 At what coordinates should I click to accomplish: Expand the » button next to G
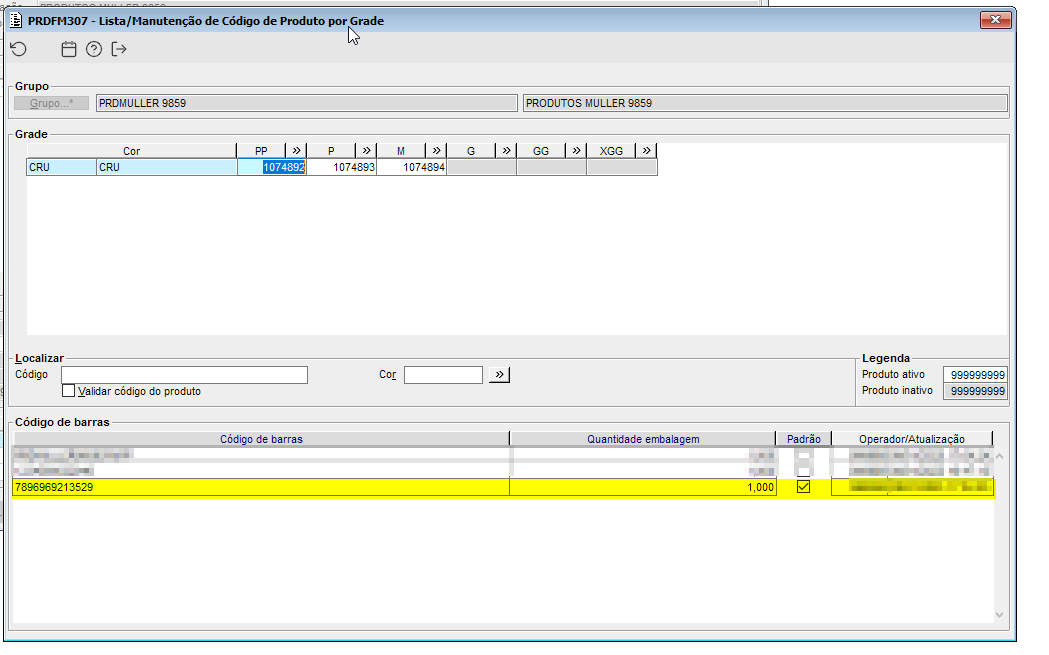506,151
